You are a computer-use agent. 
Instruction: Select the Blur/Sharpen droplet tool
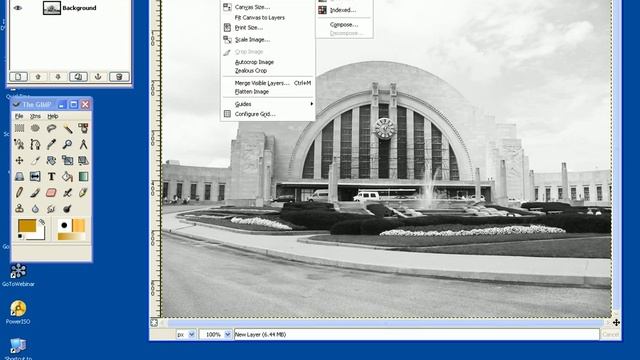tap(35, 209)
